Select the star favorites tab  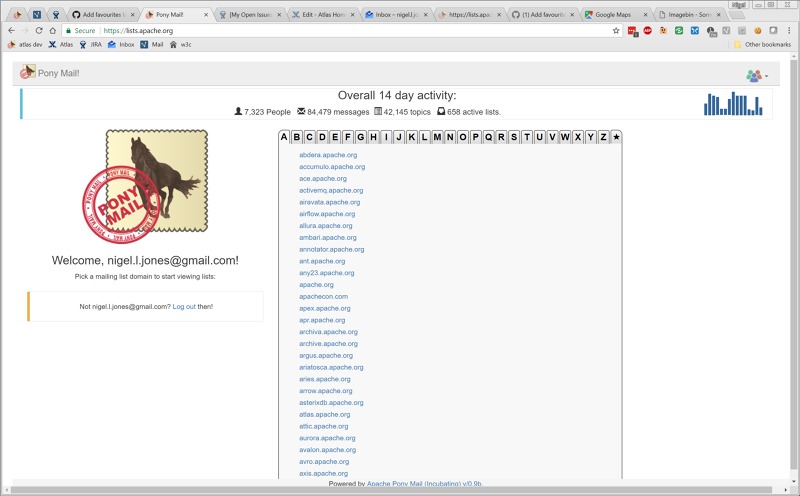tap(617, 137)
